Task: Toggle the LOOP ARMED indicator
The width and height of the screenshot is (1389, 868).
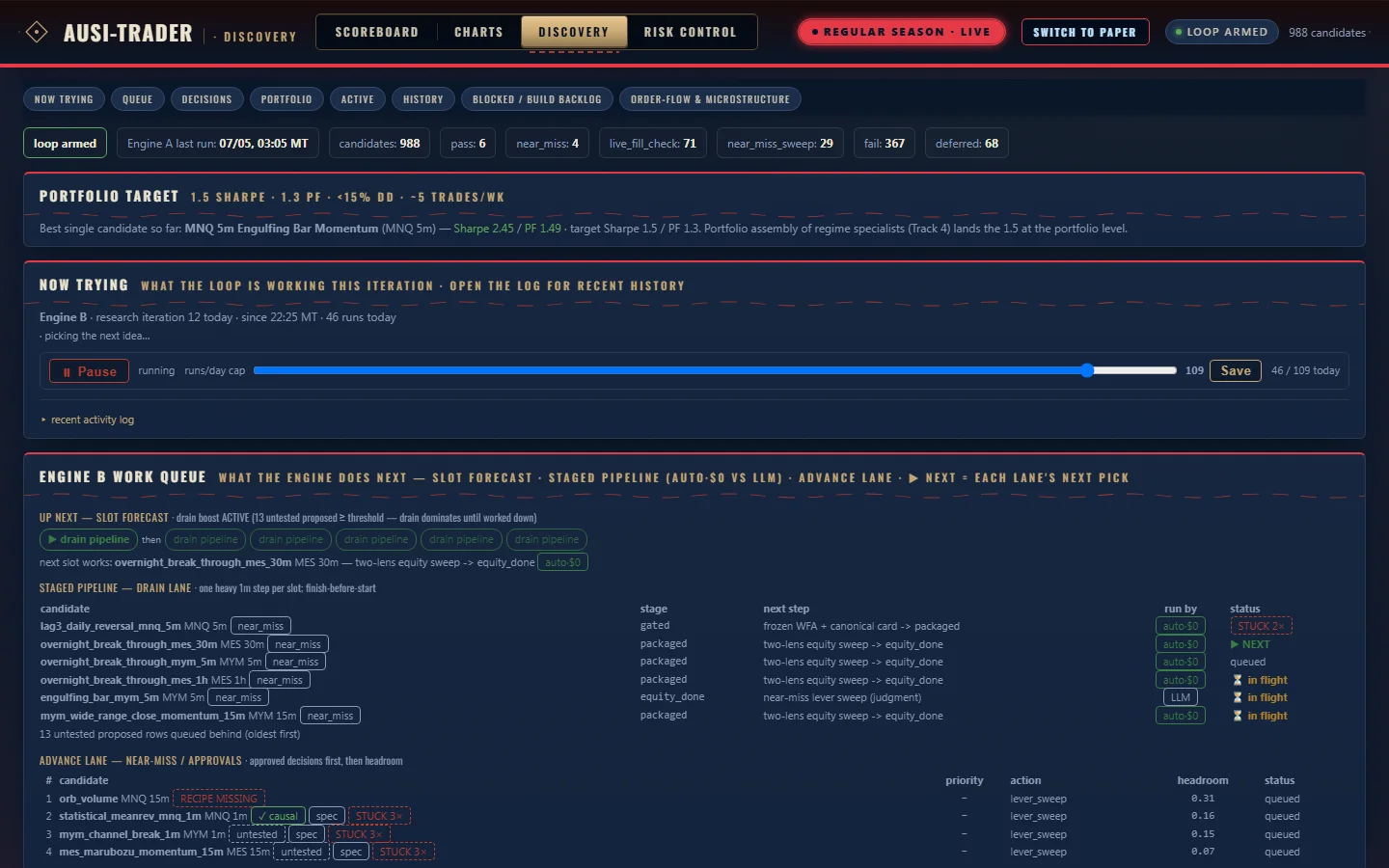Action: point(1221,32)
